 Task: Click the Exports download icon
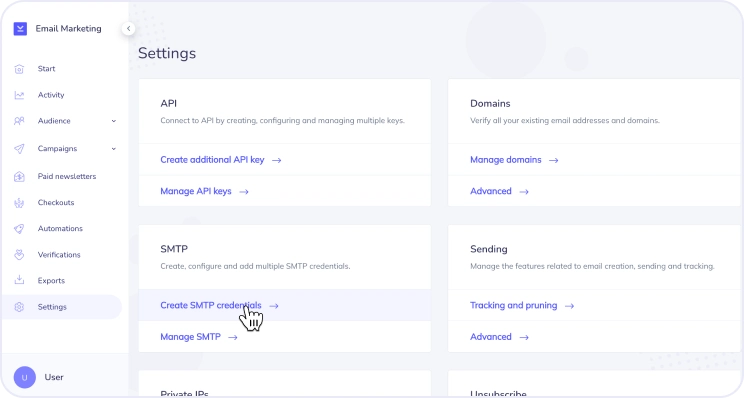[19, 281]
